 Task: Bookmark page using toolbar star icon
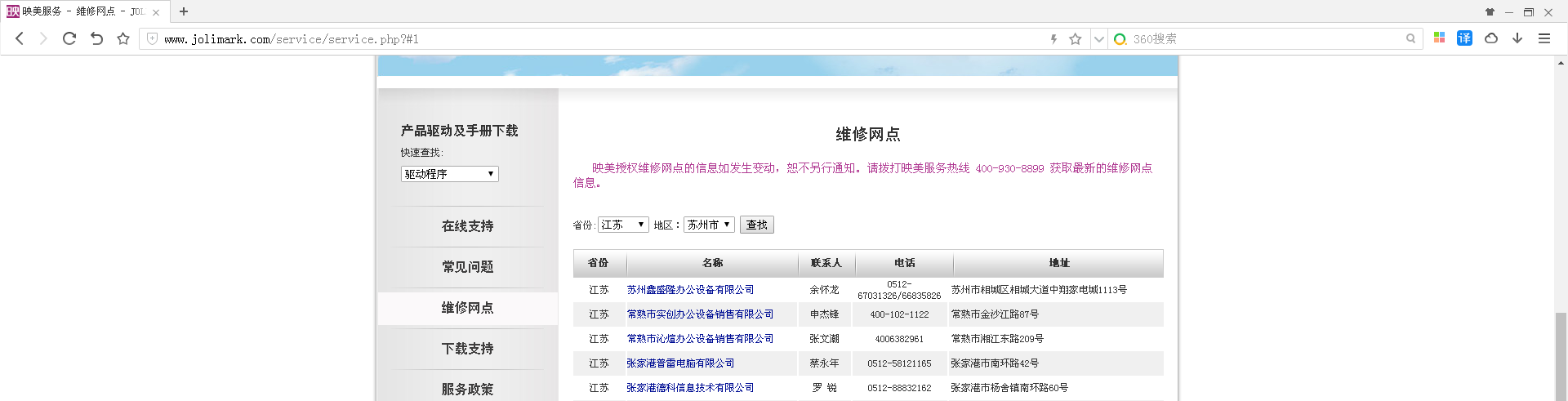coord(123,38)
